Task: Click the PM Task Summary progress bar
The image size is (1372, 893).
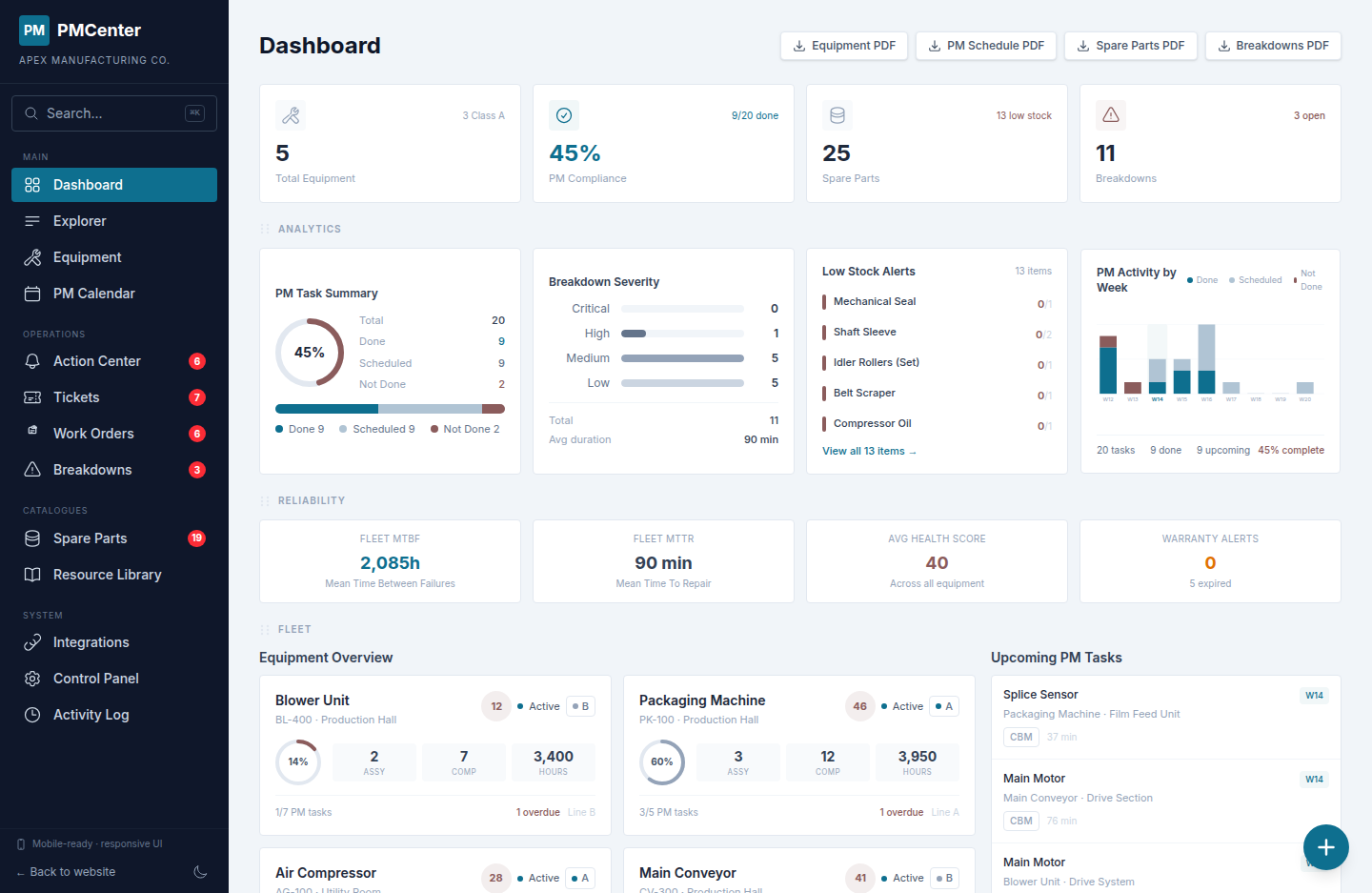Action: (x=390, y=407)
